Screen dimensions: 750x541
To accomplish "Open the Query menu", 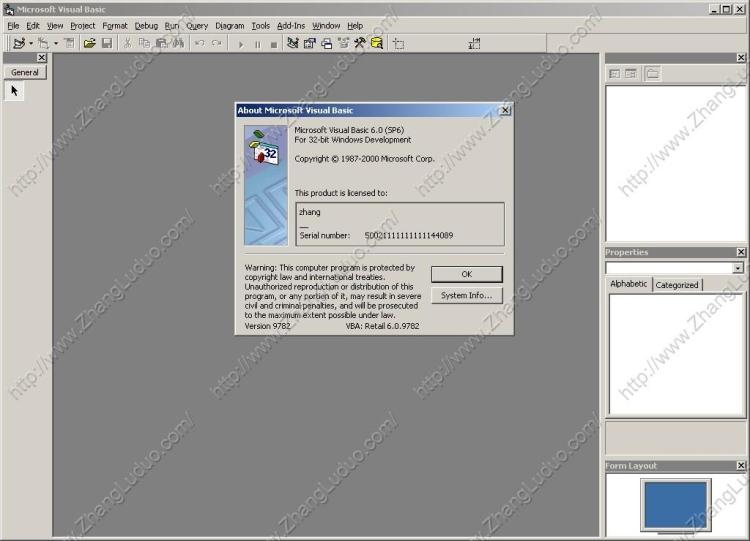I will coord(197,26).
